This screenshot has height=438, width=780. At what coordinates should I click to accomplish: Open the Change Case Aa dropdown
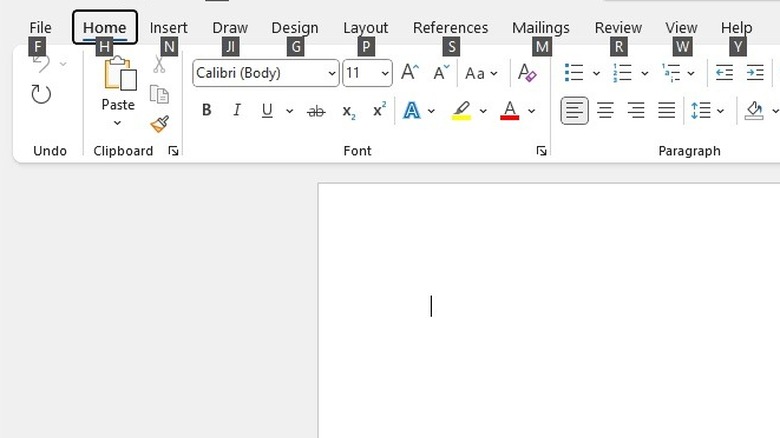(481, 73)
